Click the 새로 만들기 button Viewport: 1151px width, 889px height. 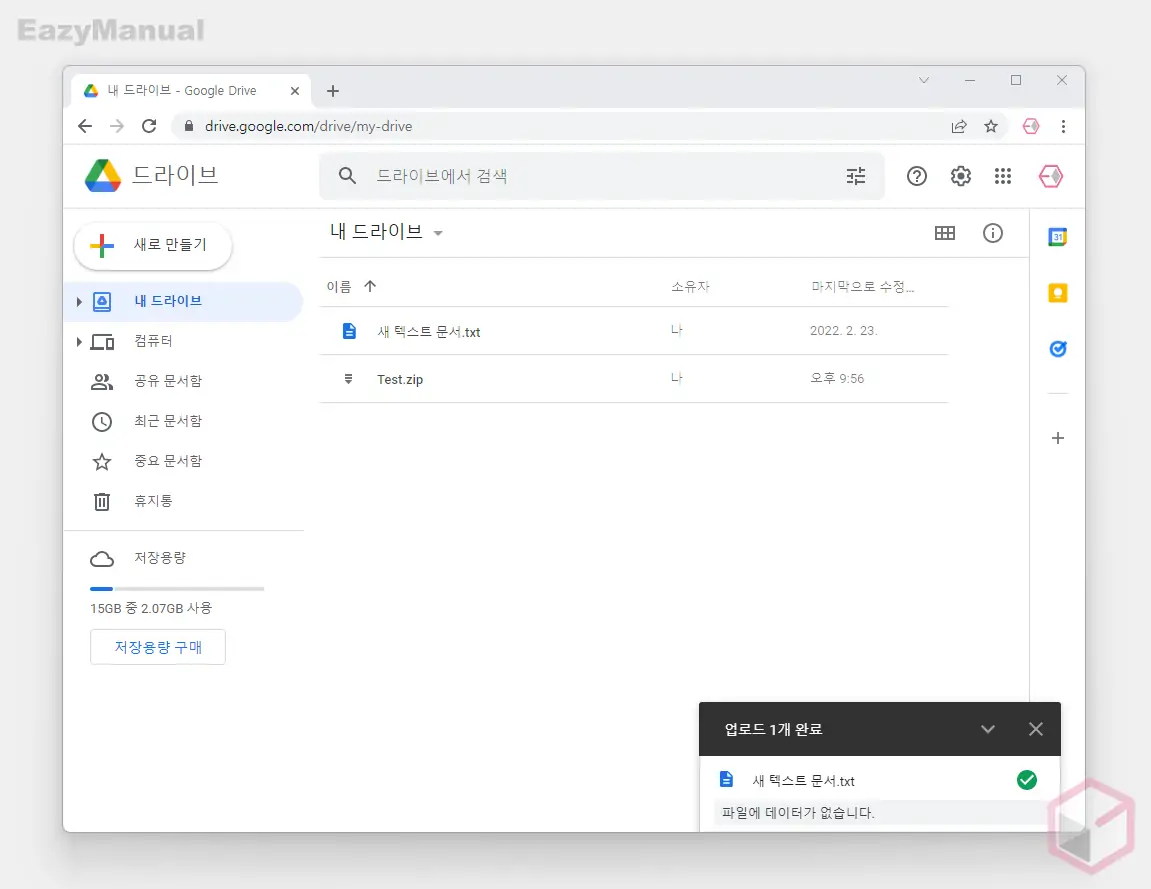click(152, 245)
